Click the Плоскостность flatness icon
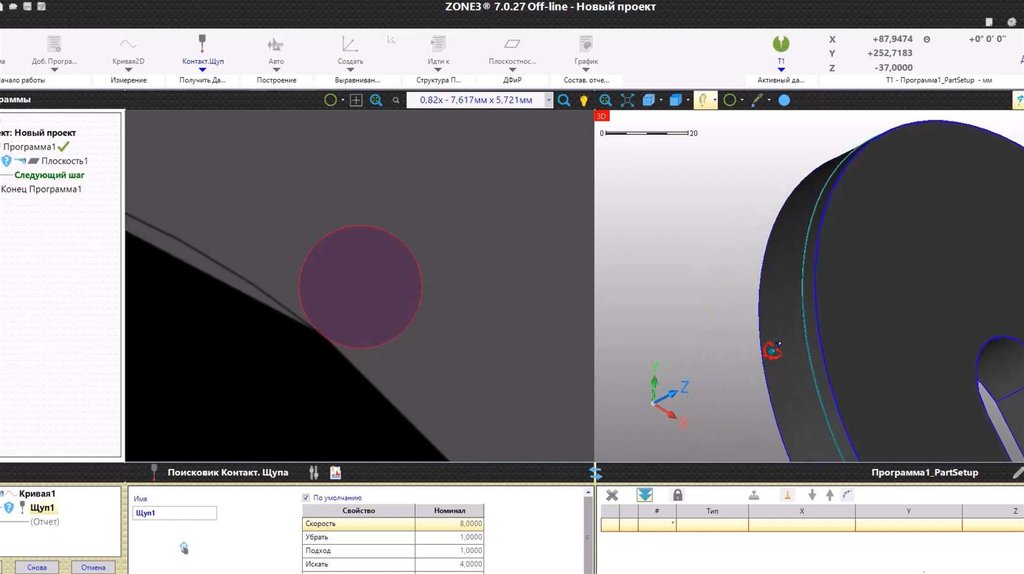The width and height of the screenshot is (1024, 574). (x=512, y=45)
